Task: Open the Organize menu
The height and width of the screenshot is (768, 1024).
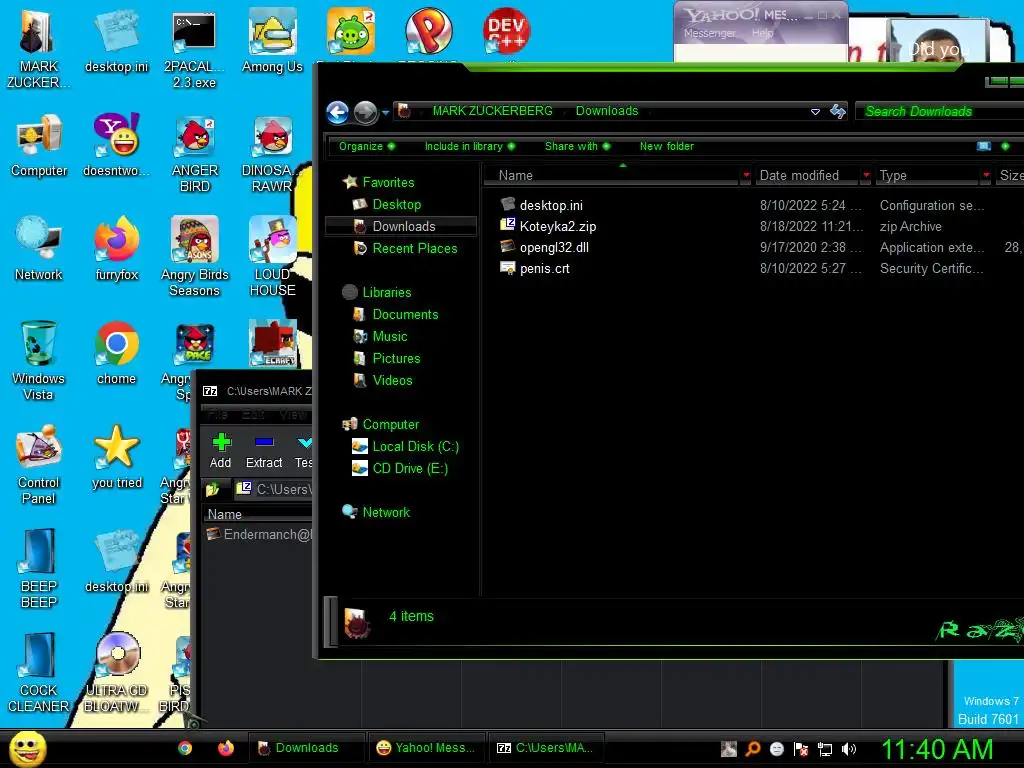Action: (366, 146)
